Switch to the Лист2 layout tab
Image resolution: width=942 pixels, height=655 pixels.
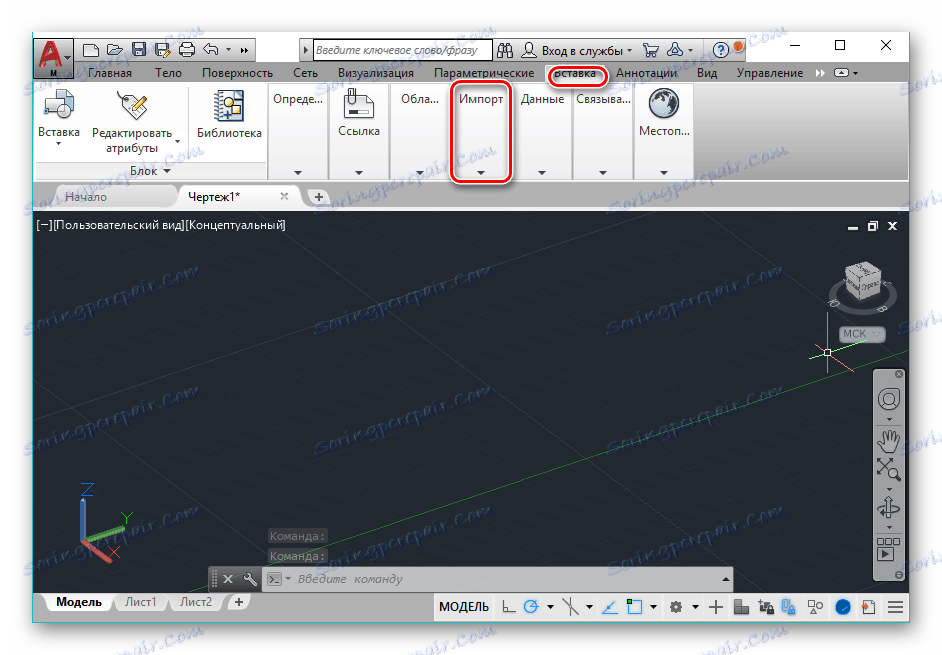pos(196,602)
